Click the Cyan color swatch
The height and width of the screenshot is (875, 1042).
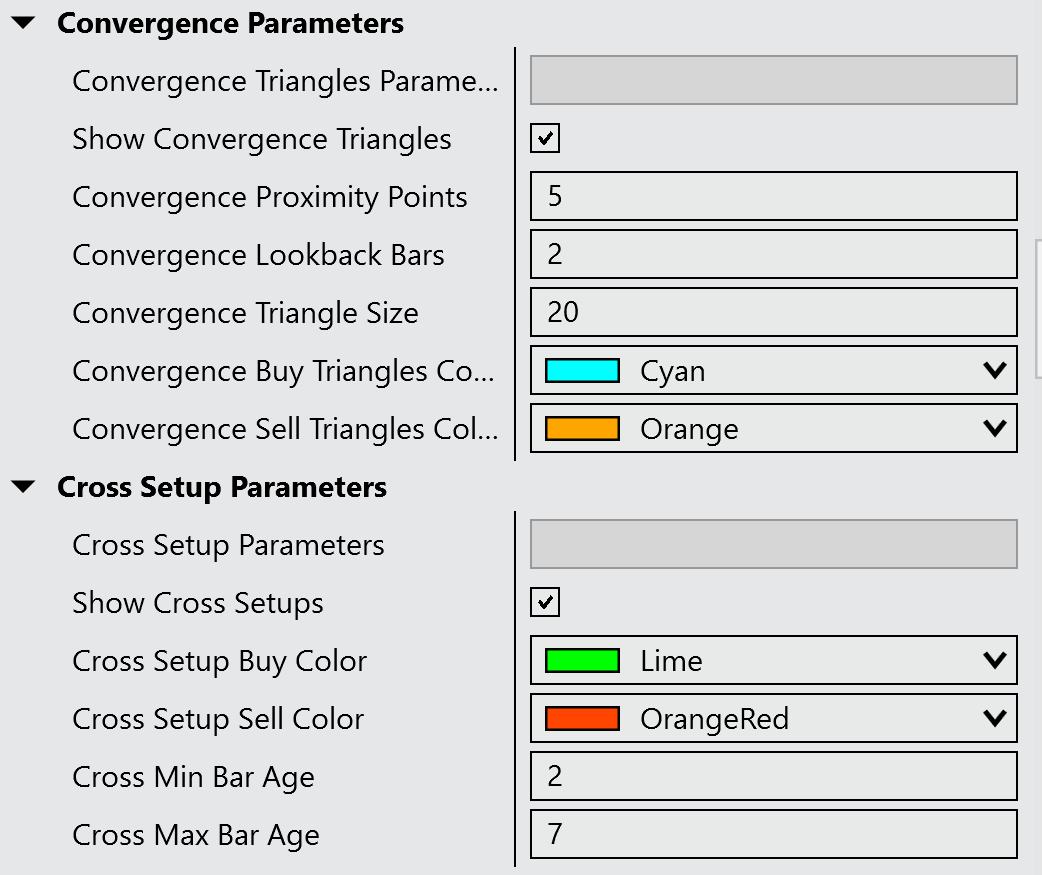pyautogui.click(x=582, y=371)
